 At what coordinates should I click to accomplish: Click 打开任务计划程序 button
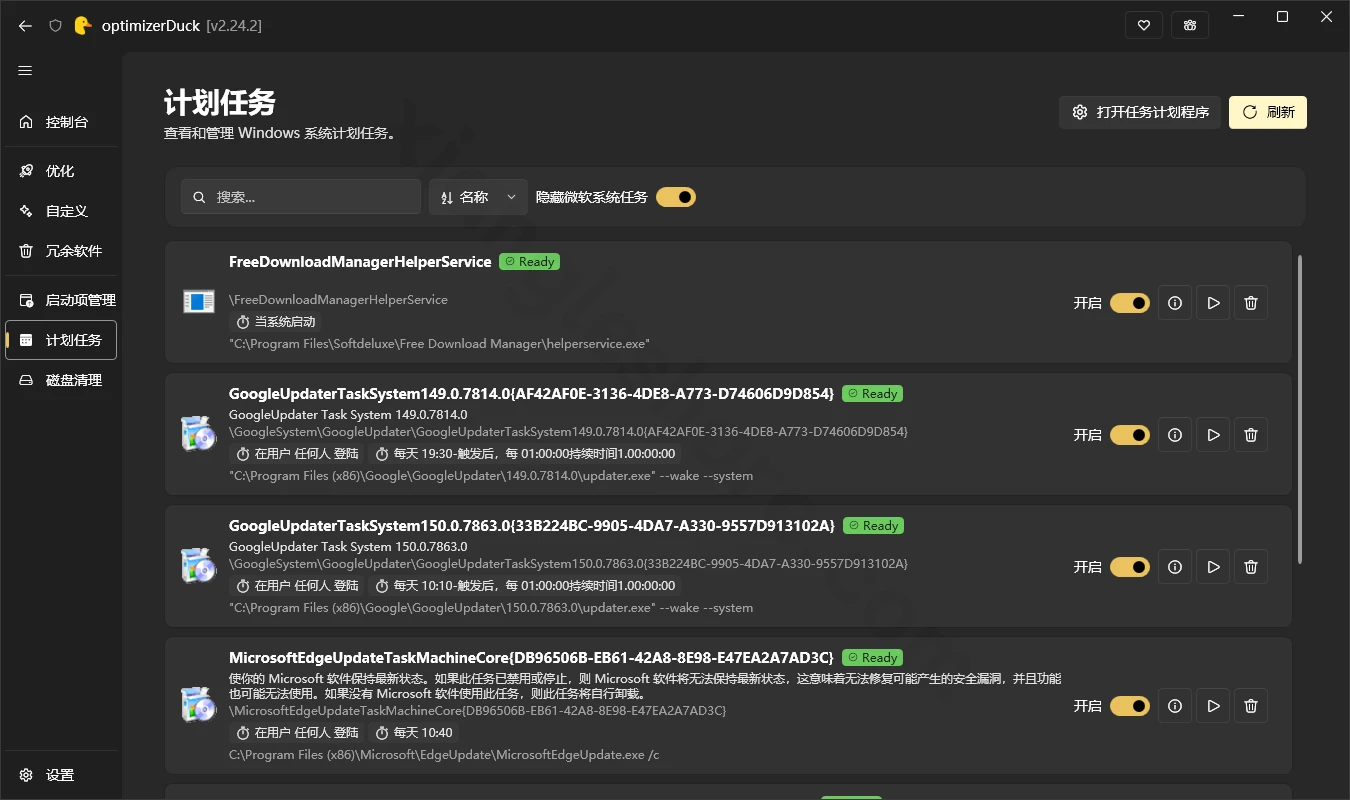pos(1140,112)
